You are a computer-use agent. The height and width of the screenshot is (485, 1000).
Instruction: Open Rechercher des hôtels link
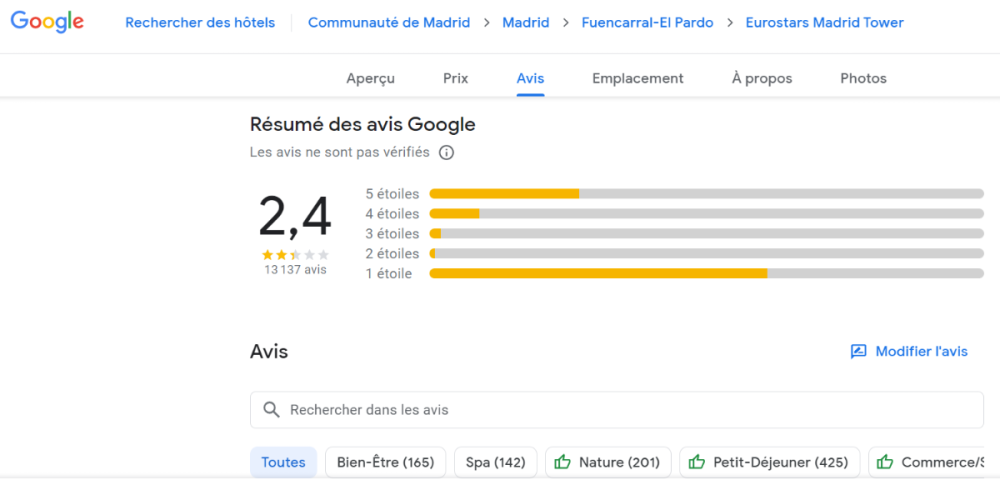(x=200, y=22)
